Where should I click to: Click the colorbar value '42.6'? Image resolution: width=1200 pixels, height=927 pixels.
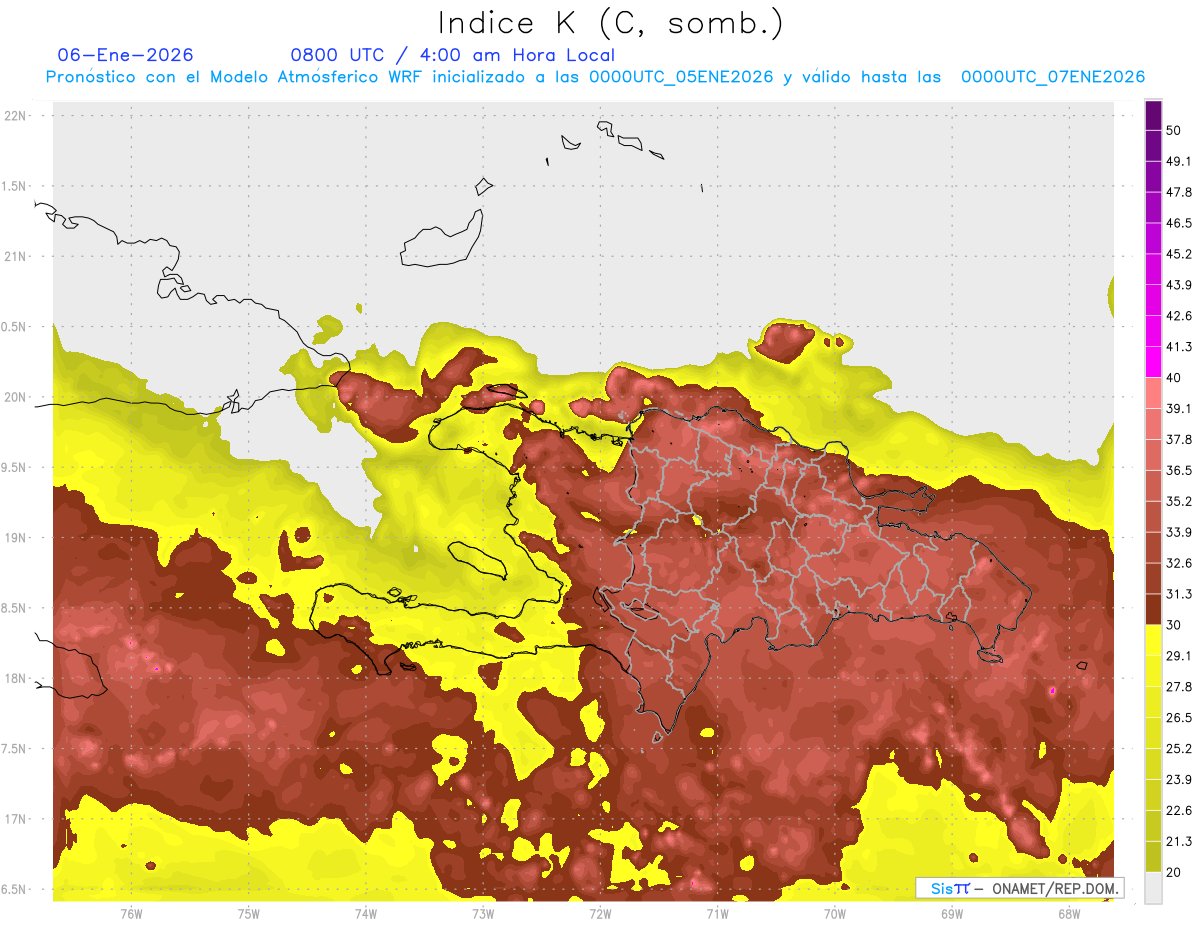pyautogui.click(x=1179, y=316)
